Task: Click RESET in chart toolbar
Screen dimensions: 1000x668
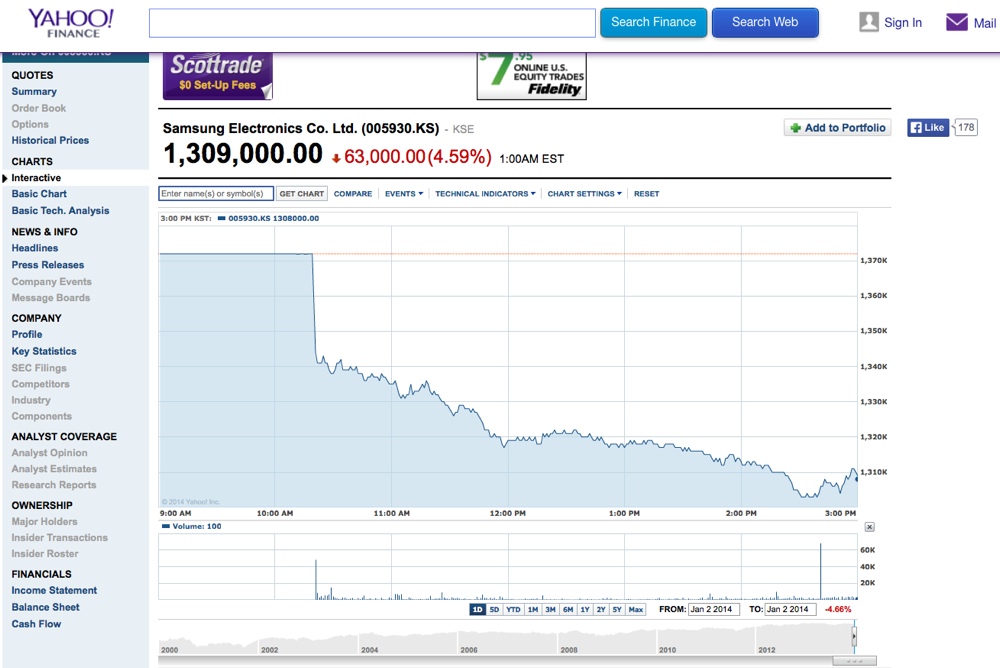Action: click(x=646, y=193)
